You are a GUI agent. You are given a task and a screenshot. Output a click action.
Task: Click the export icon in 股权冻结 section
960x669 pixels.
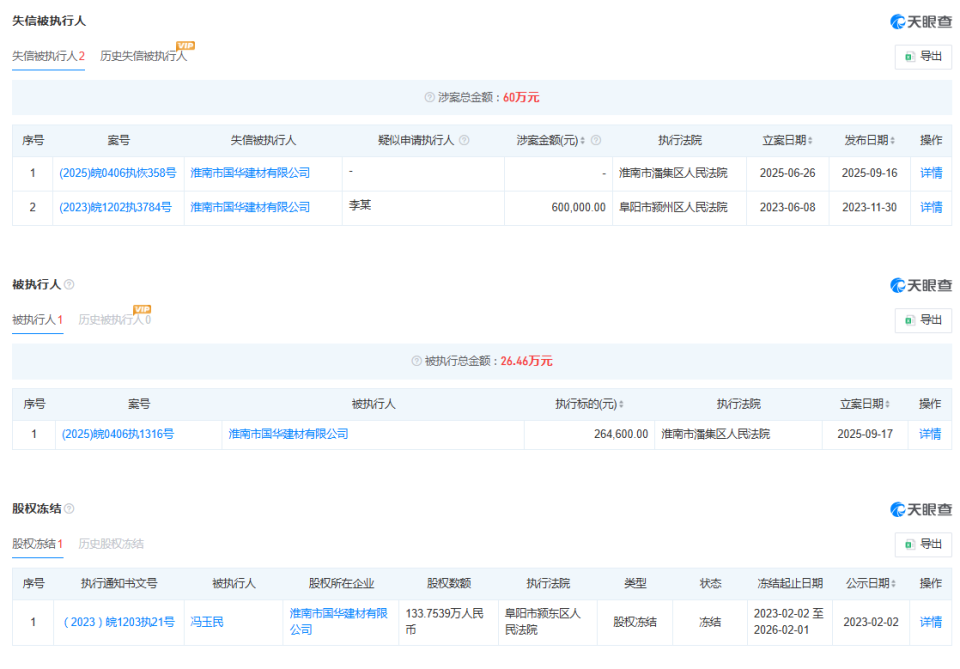912,544
